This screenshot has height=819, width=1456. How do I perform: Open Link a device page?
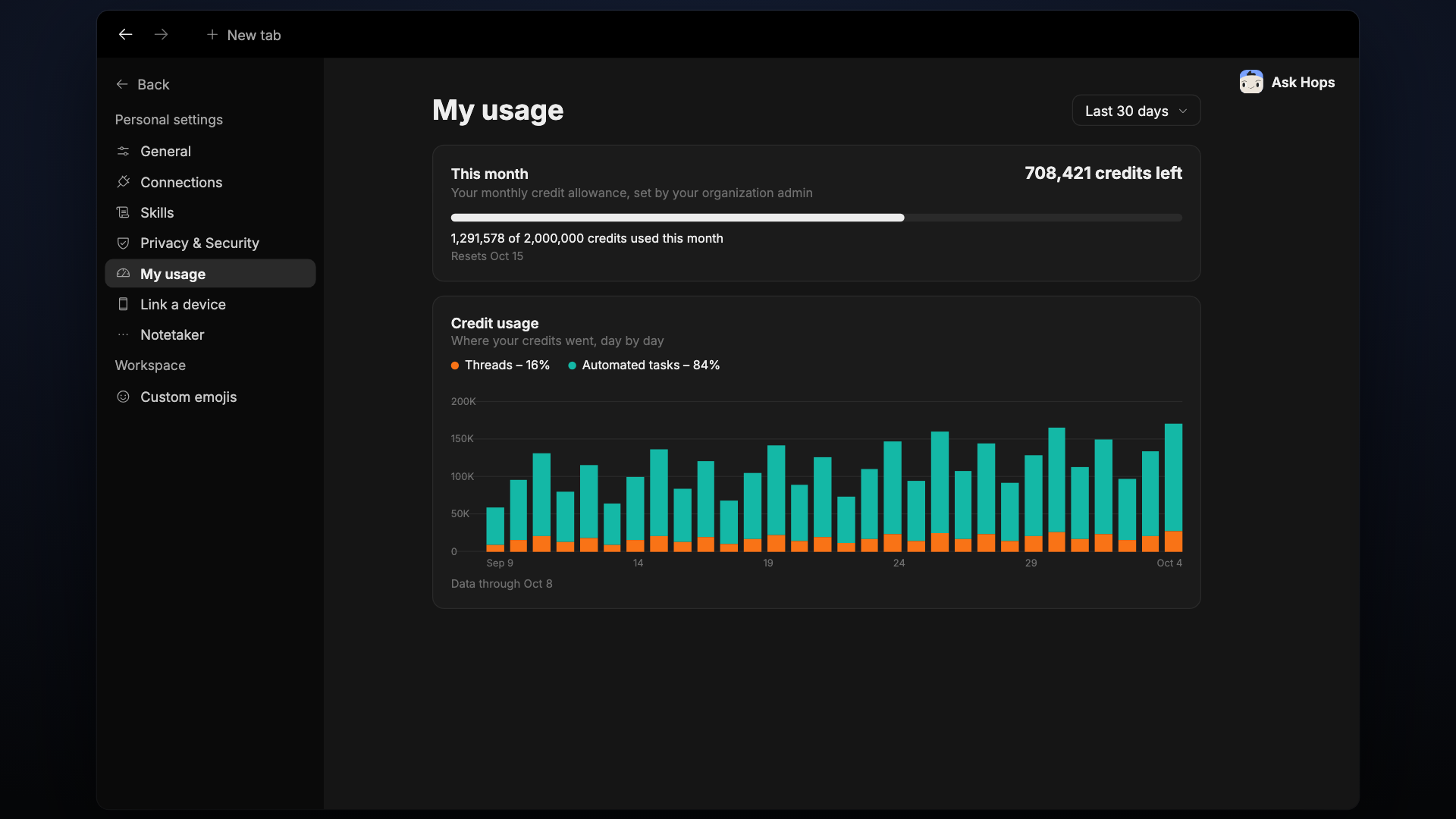pyautogui.click(x=210, y=304)
